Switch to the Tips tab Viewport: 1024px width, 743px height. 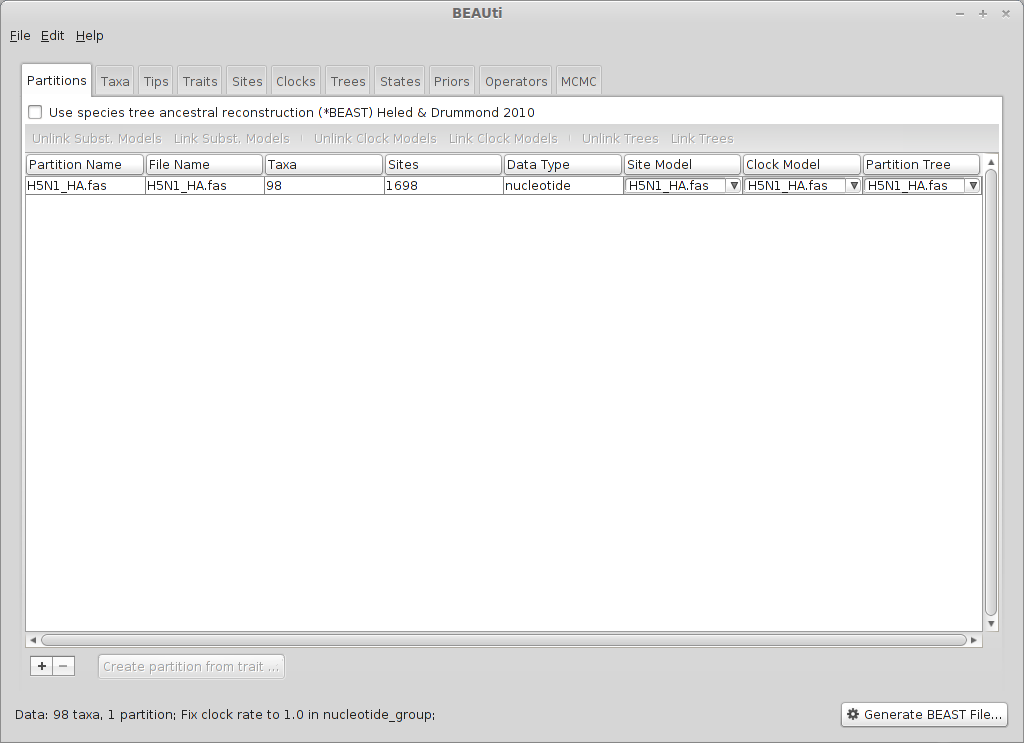coord(156,82)
